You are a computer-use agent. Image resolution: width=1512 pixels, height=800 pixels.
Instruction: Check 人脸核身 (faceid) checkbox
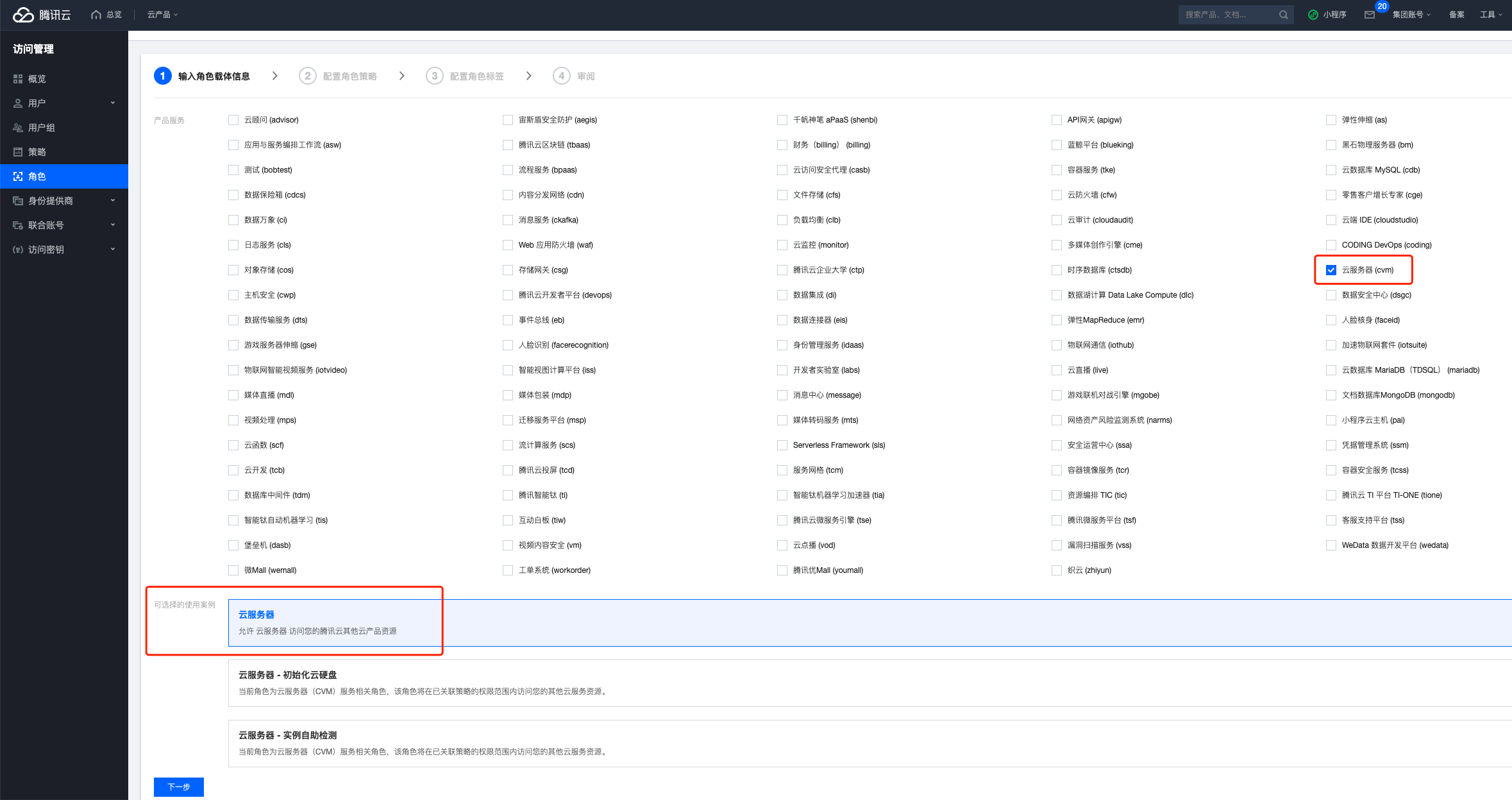[1331, 320]
